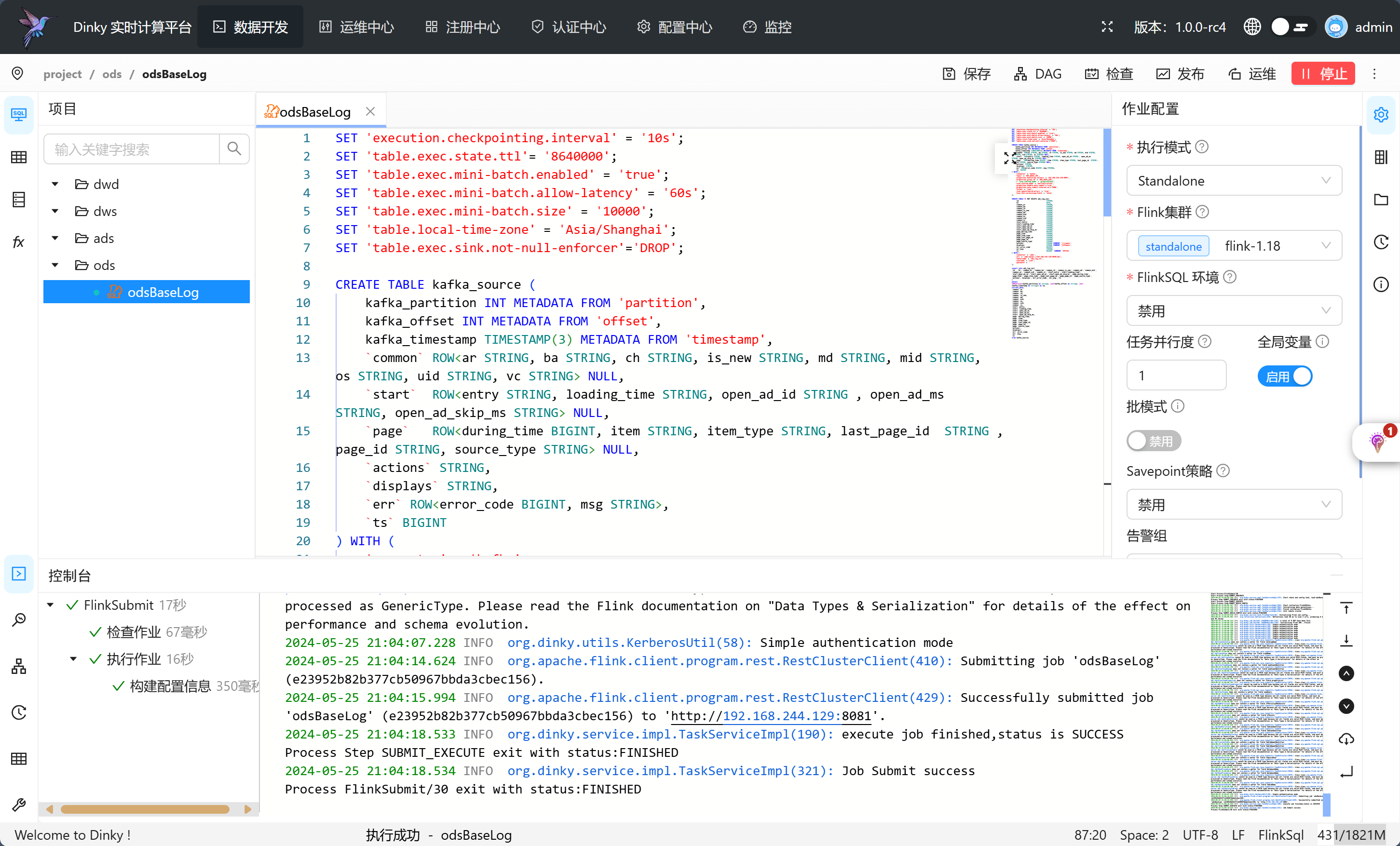The width and height of the screenshot is (1400, 846).
Task: Open the Savepoint策略 dropdown
Action: point(1234,505)
